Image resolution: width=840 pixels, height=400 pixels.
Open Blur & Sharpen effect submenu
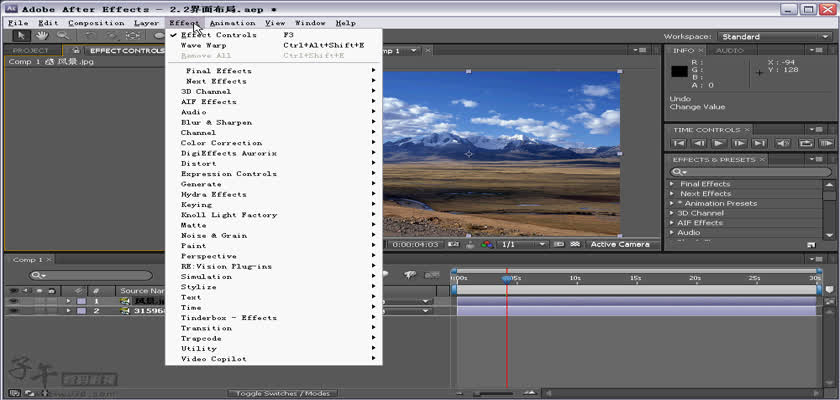point(273,122)
